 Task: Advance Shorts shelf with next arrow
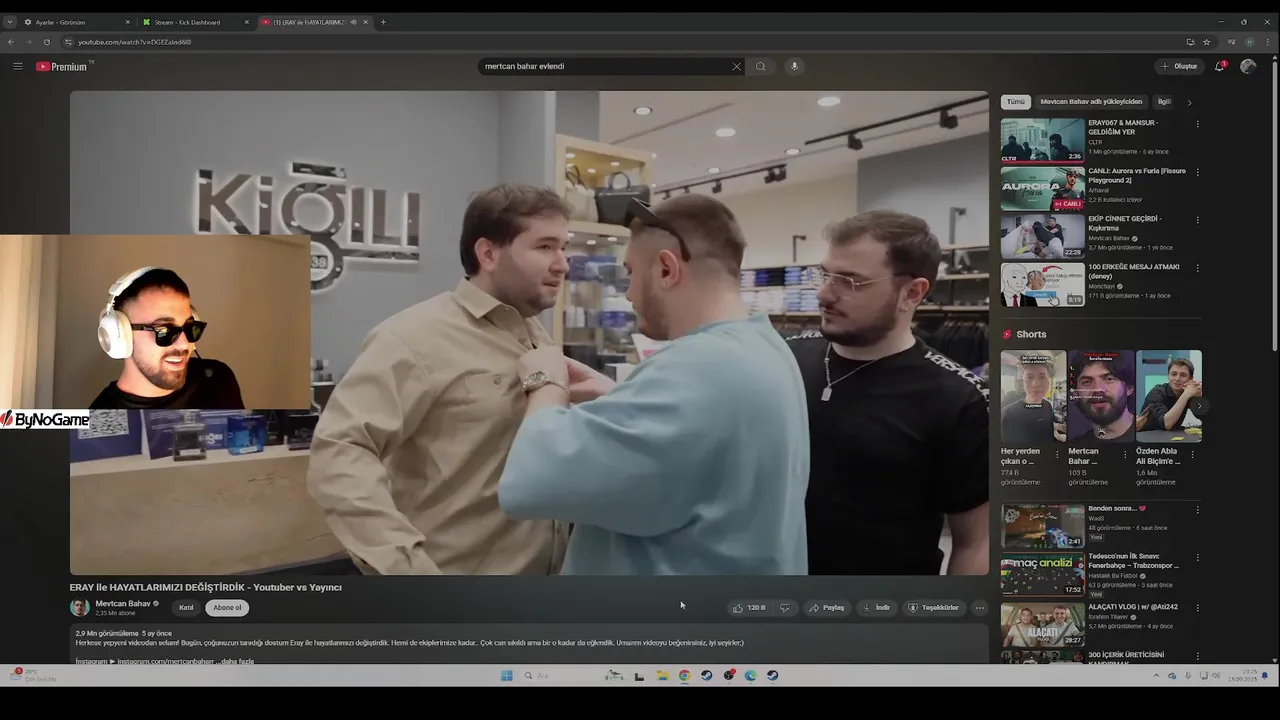(1199, 406)
